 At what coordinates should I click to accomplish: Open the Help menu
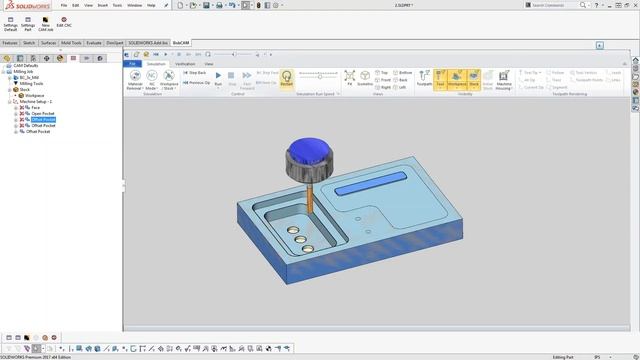[x=151, y=5]
